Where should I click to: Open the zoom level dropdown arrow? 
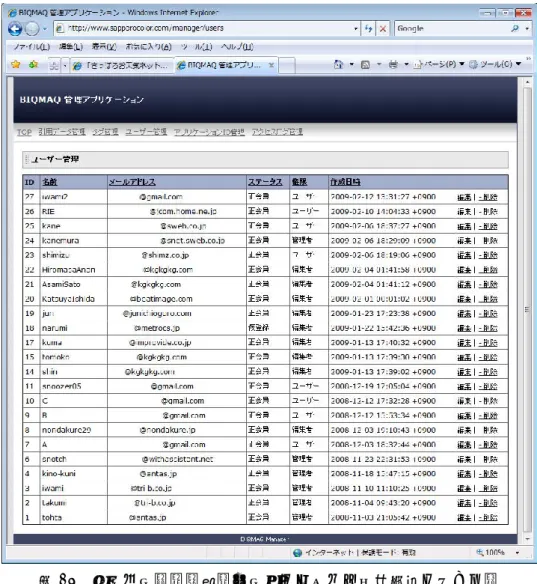point(517,553)
